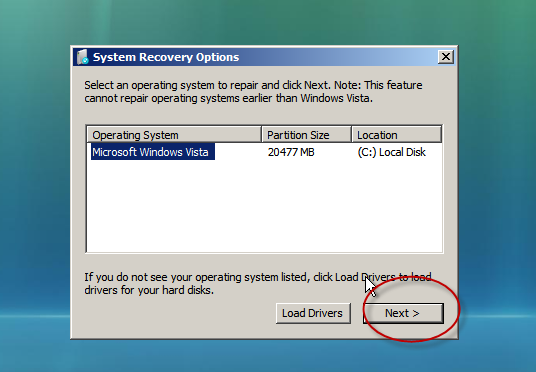Click the Next > button

pyautogui.click(x=403, y=313)
